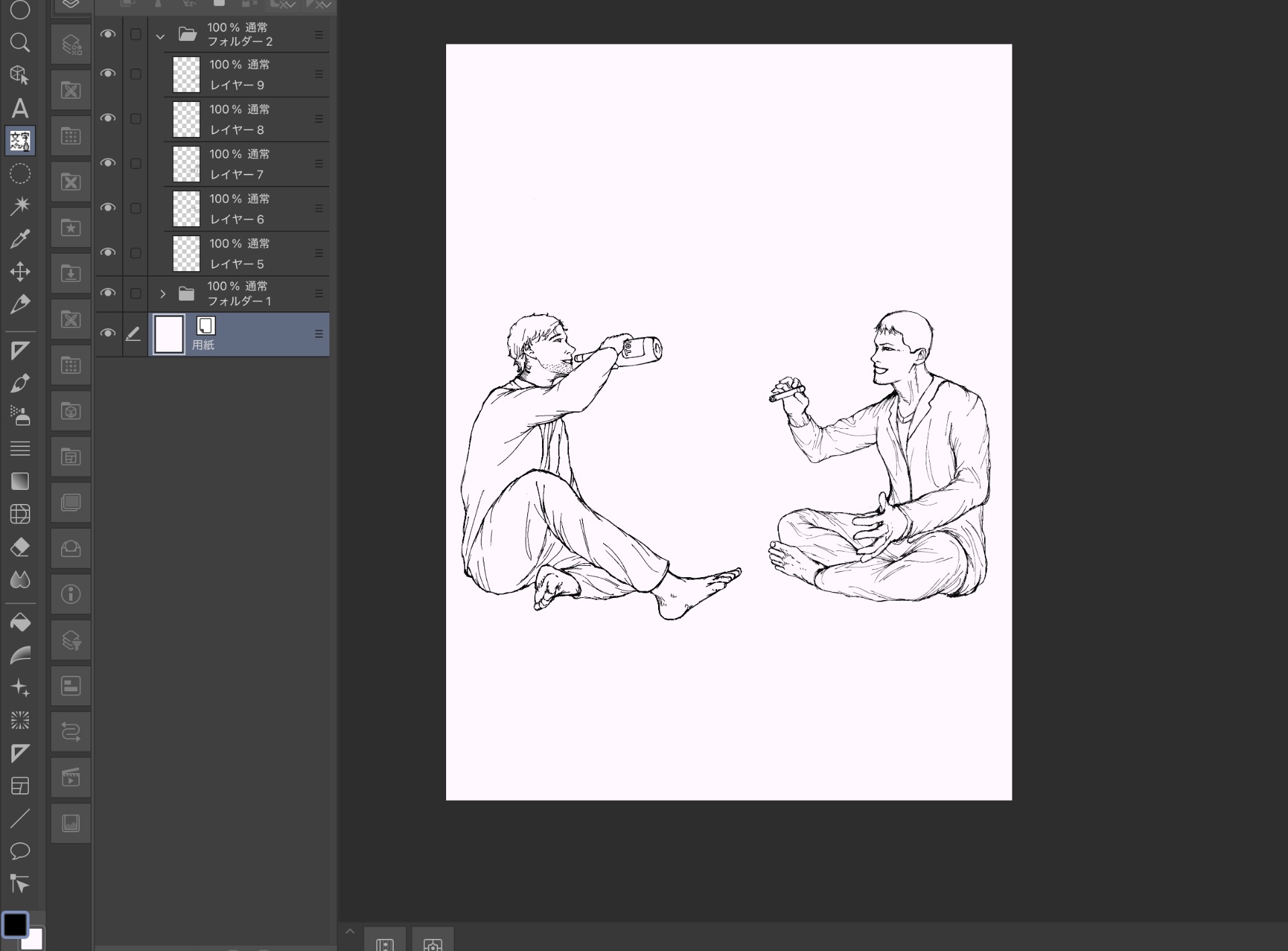Select the Gradient tool
1288x951 pixels.
[x=20, y=481]
